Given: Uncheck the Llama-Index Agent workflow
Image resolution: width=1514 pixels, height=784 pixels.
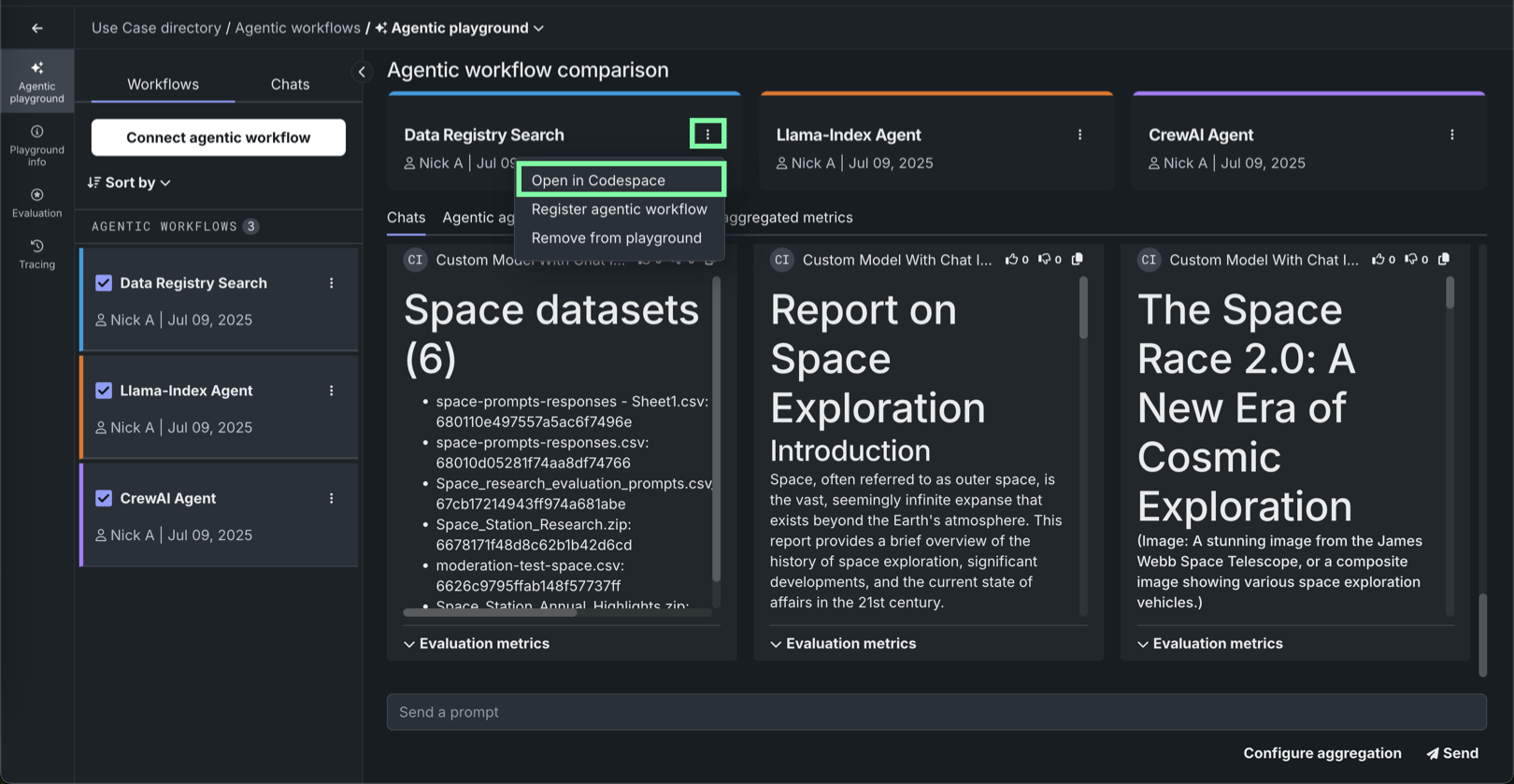Looking at the screenshot, I should 104,391.
